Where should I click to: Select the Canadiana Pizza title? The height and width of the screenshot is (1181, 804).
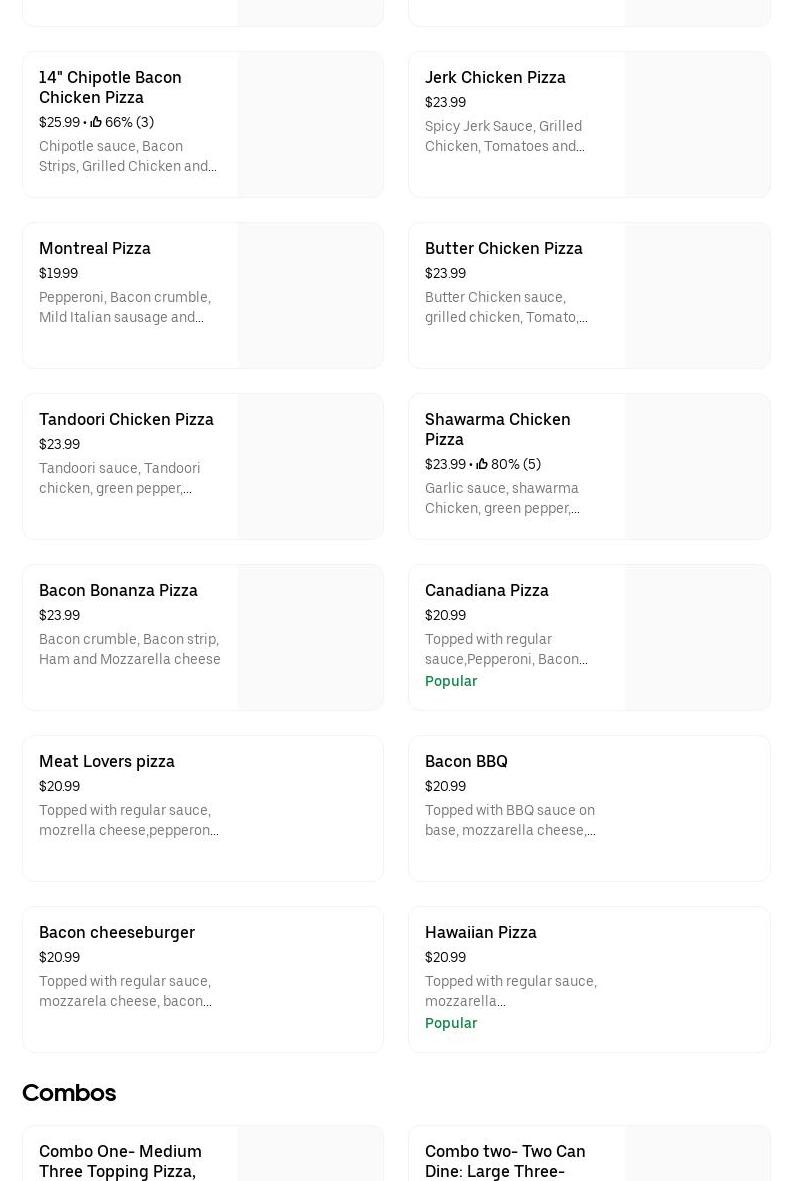486,590
